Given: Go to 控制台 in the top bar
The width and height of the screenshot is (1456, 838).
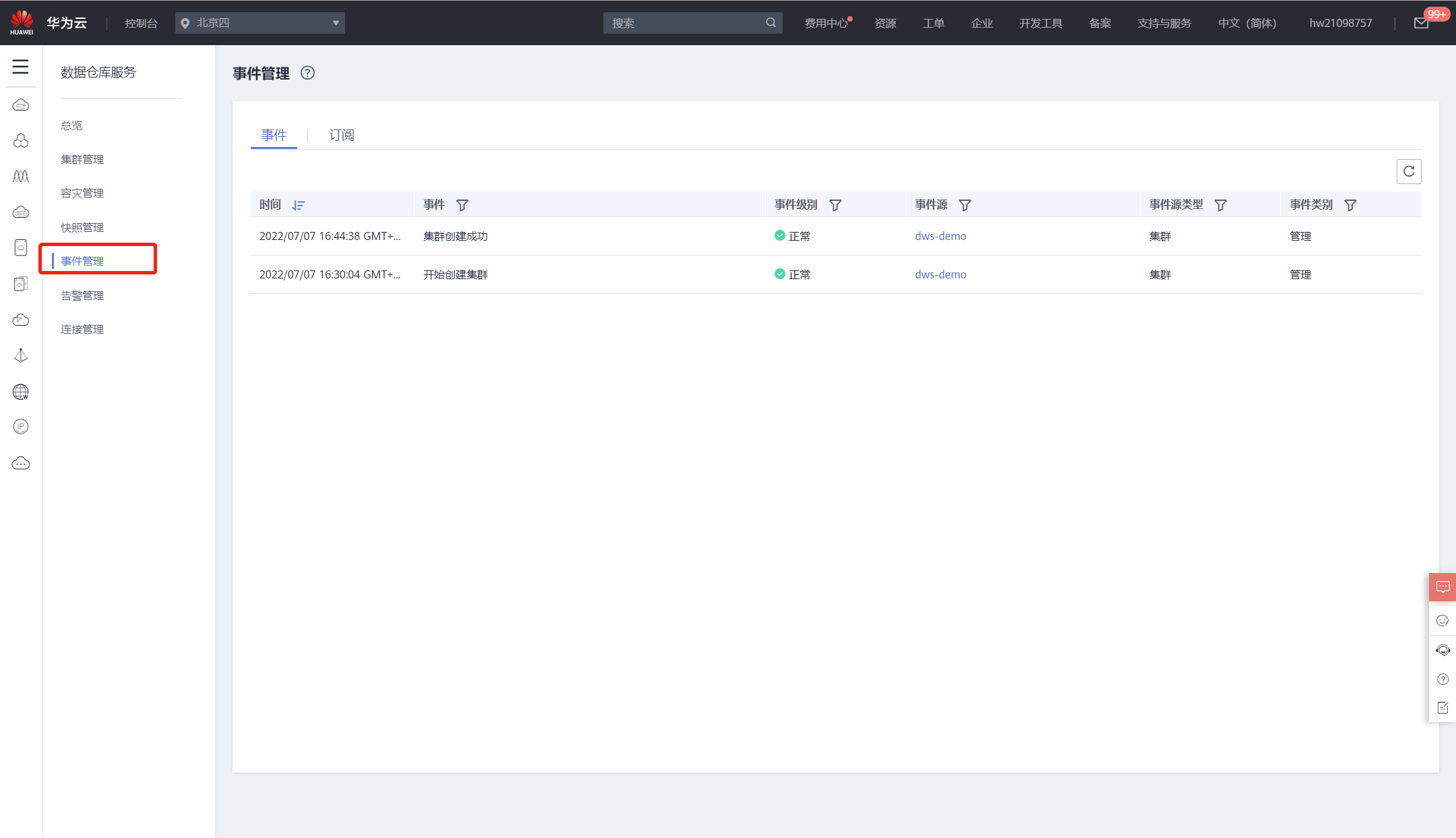Looking at the screenshot, I should (x=141, y=23).
